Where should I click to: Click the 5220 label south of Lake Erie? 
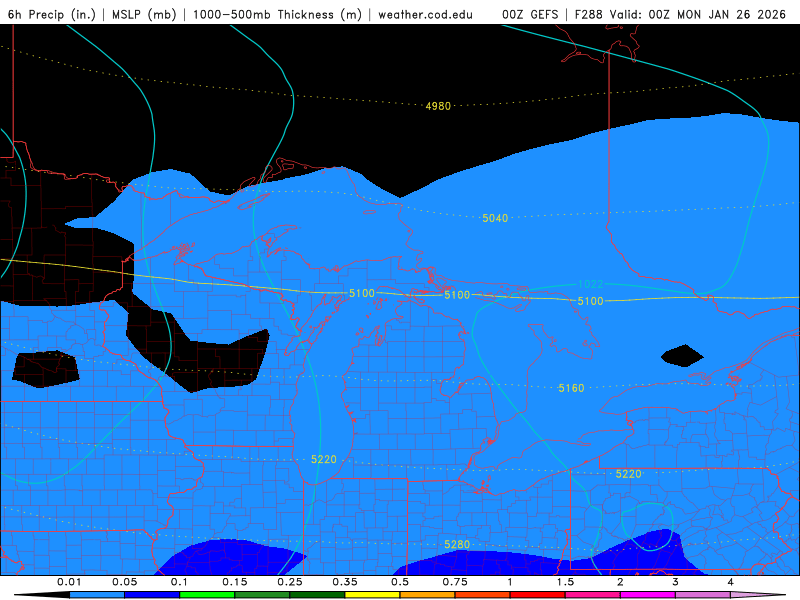tap(628, 474)
